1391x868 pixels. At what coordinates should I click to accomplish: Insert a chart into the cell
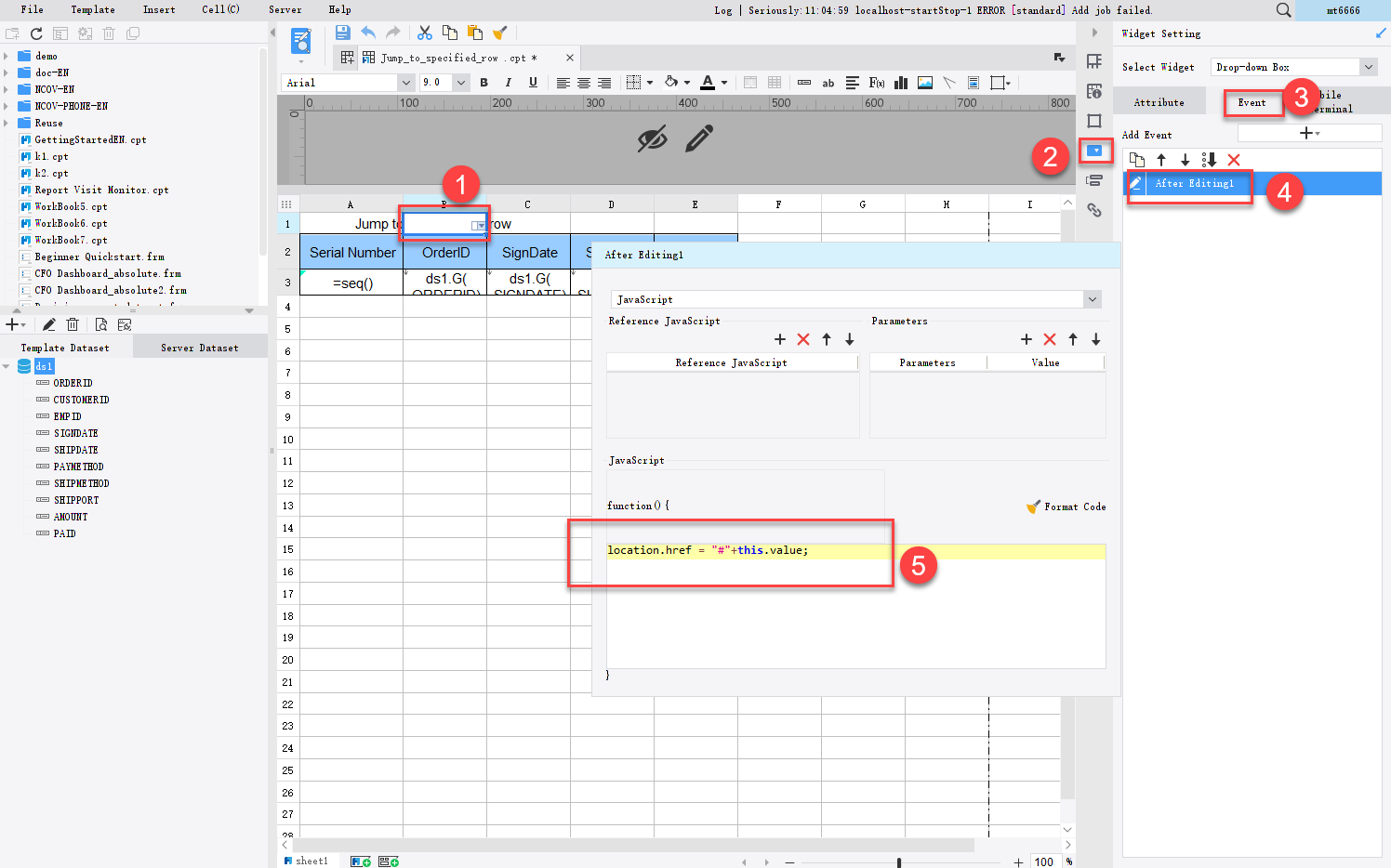pyautogui.click(x=901, y=83)
